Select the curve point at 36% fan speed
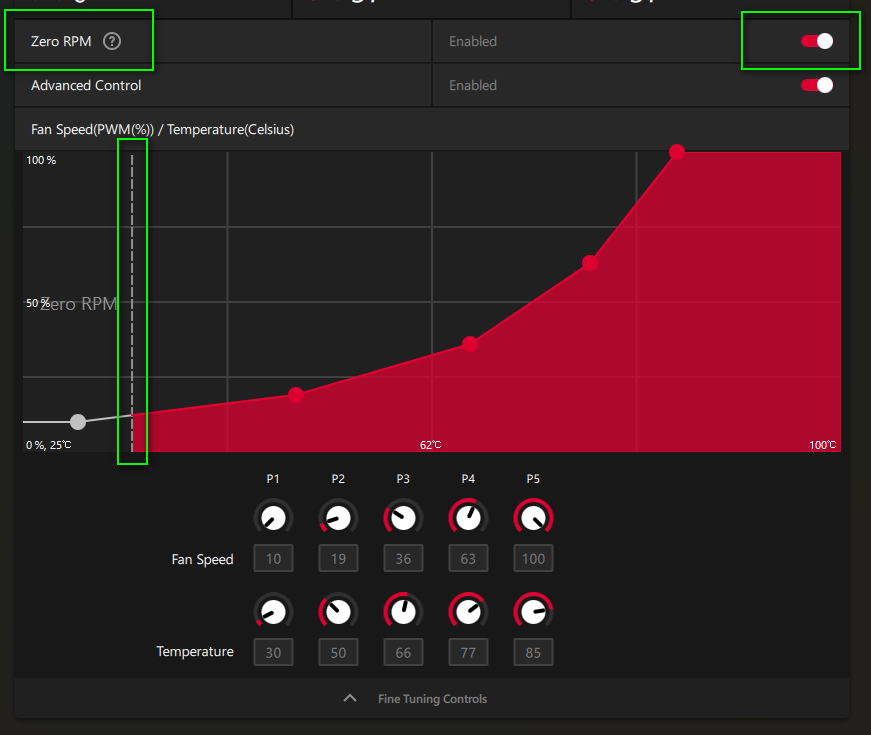The image size is (871, 735). point(470,344)
